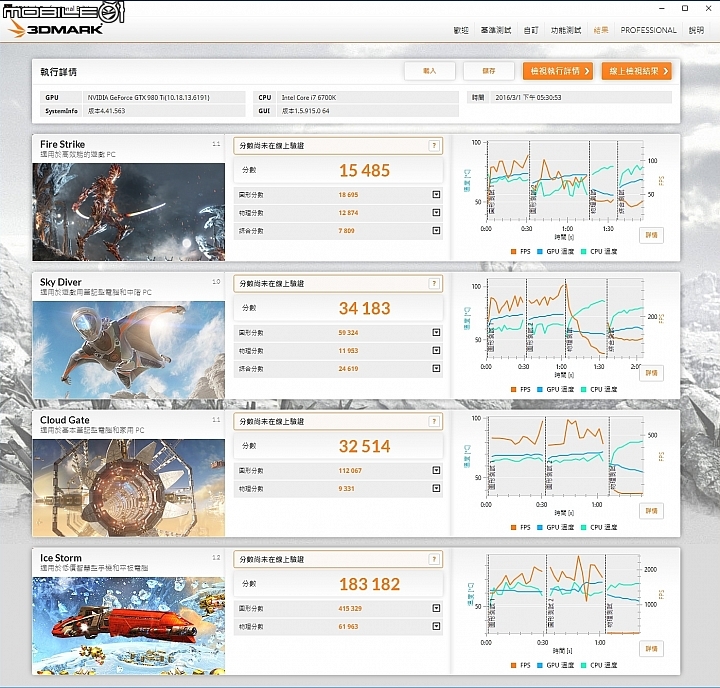Click the Ice Storm FPS chart area
Viewport: 720px width, 688px height.
(563, 594)
